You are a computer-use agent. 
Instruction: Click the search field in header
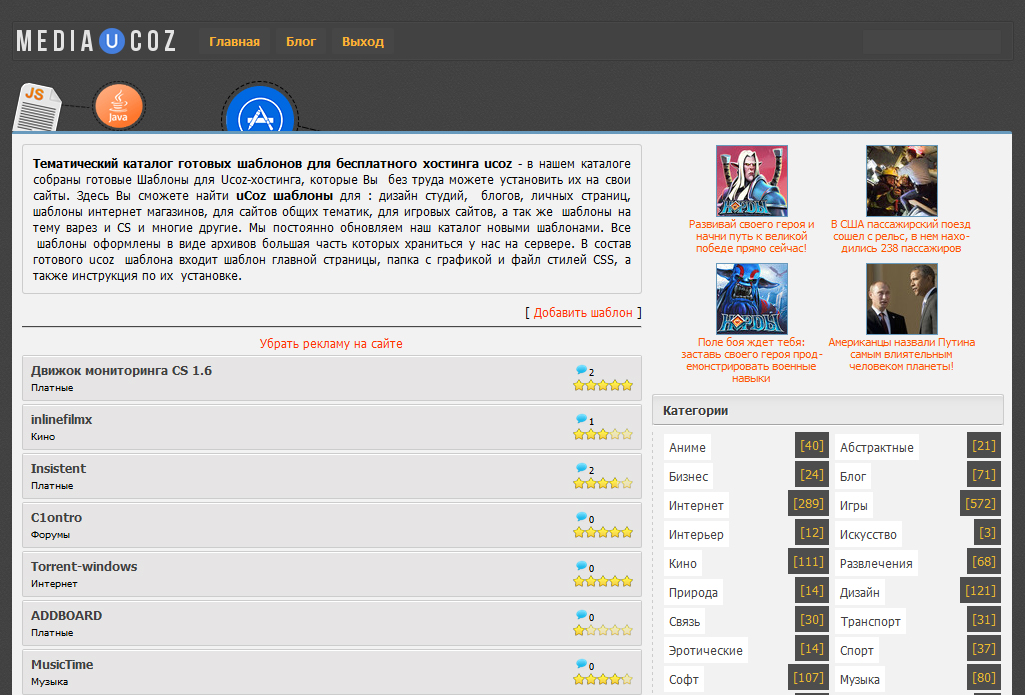point(931,42)
